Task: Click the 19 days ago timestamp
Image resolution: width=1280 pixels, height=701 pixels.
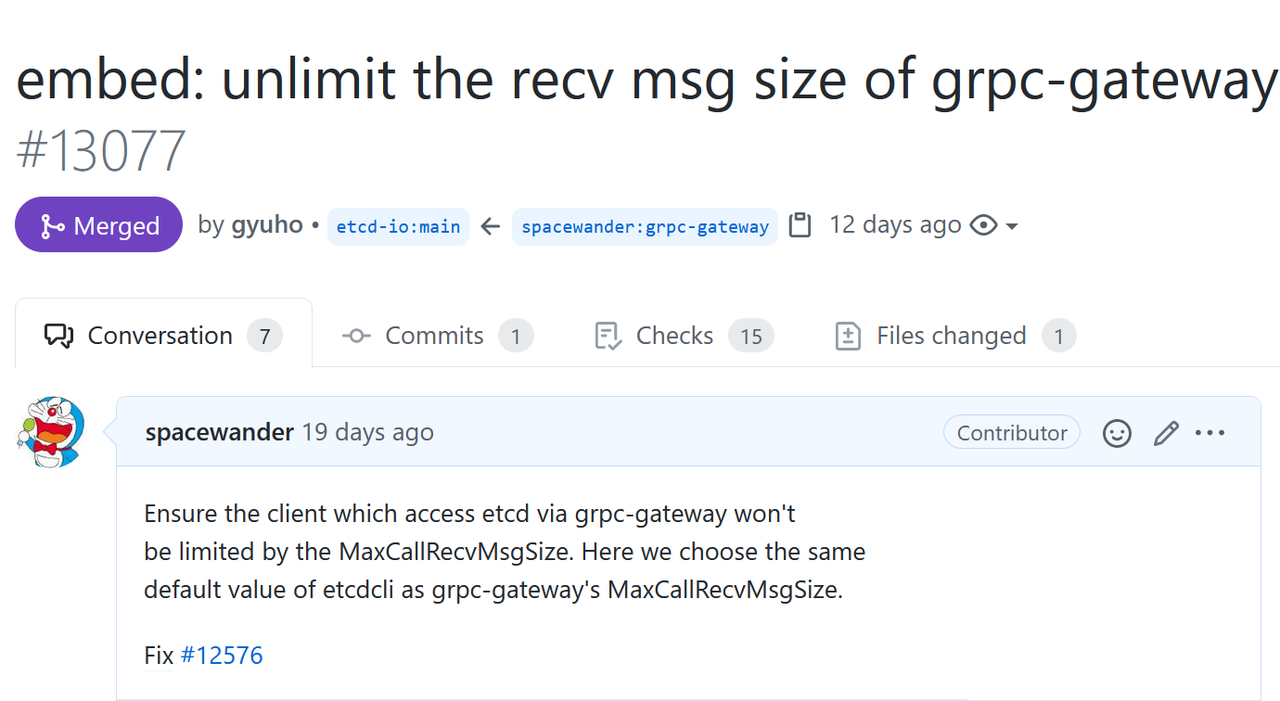Action: tap(368, 432)
